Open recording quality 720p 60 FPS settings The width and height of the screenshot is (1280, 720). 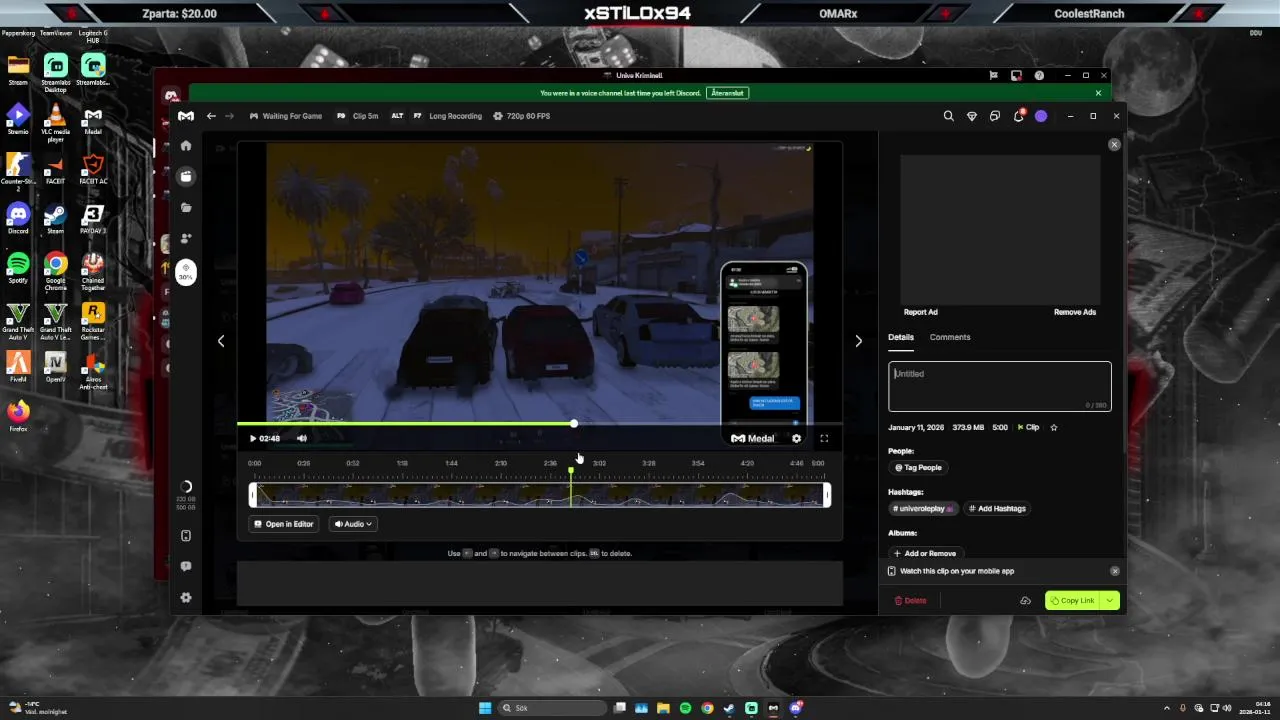pos(522,116)
